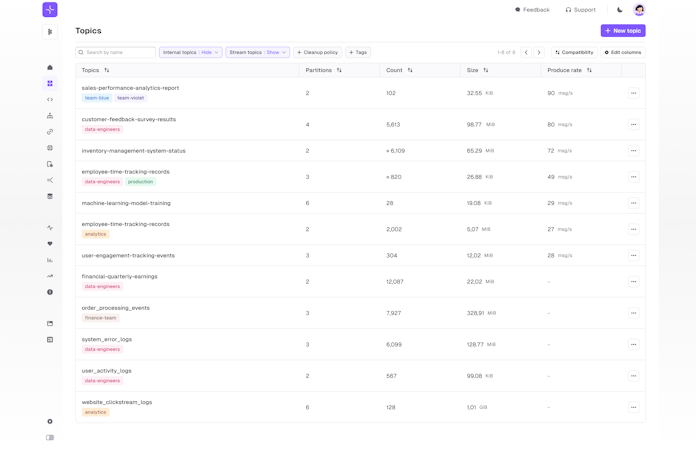Screen dimensions: 696x450
Task: Open the user avatar profile menu
Action: (639, 10)
